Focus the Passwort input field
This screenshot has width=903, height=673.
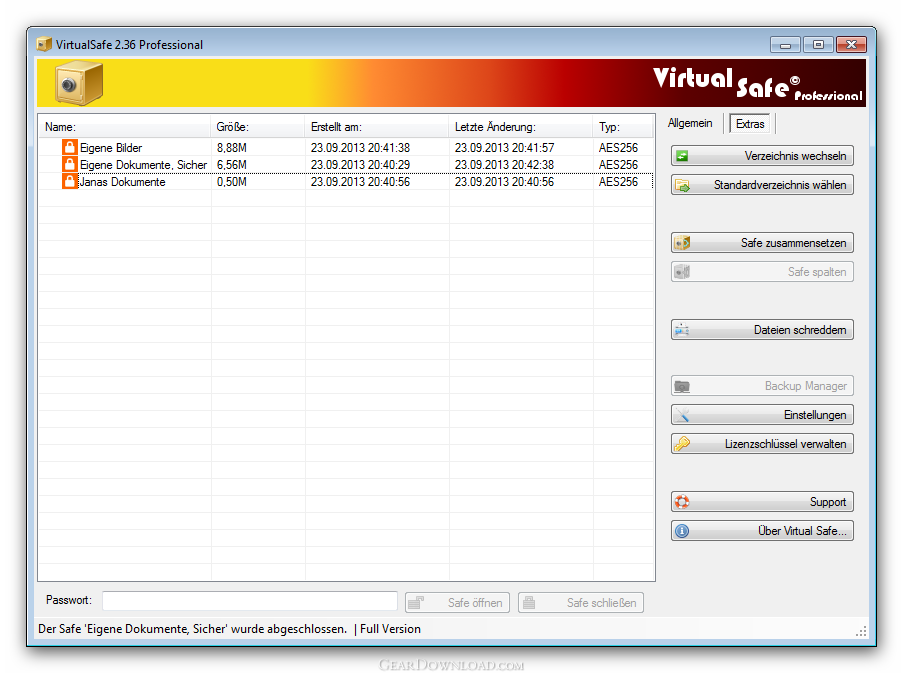tap(250, 601)
